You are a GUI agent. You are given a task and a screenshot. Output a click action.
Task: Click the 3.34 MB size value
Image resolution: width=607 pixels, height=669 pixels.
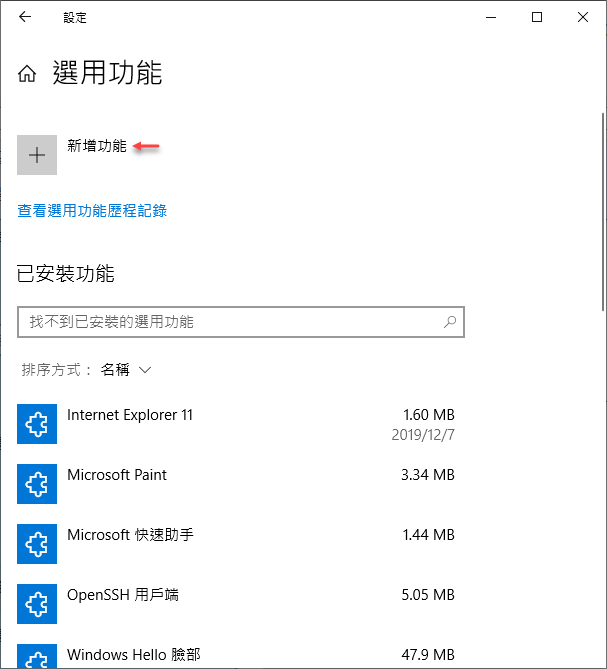[x=428, y=475]
